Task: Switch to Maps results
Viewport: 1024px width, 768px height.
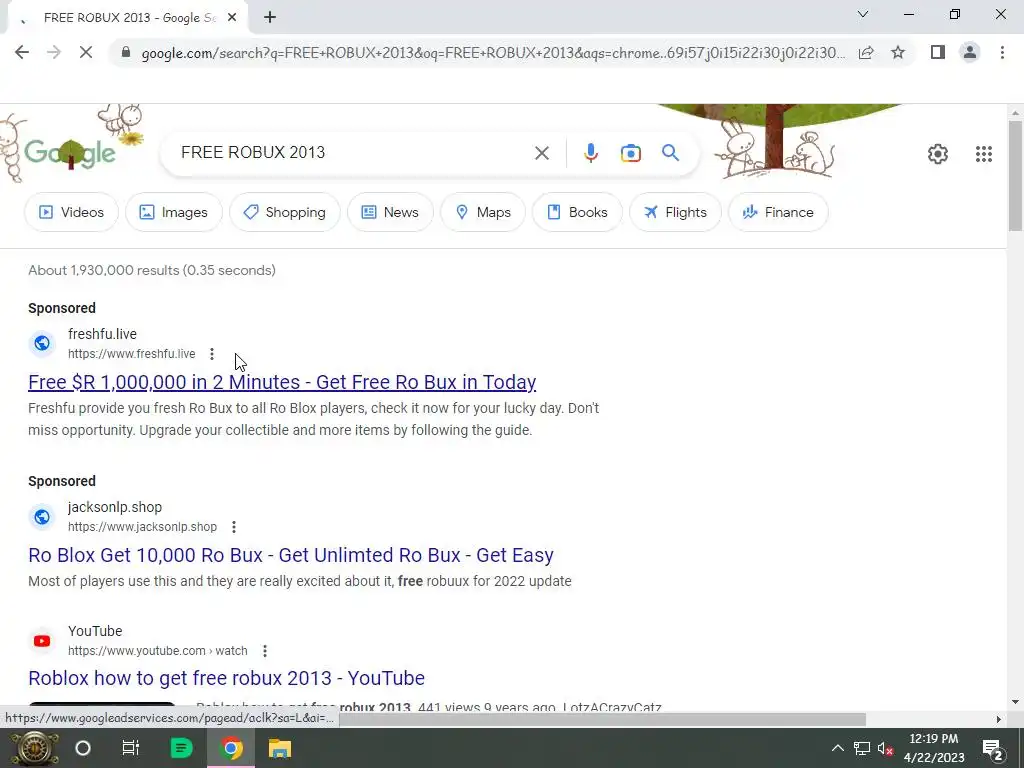Action: click(x=483, y=212)
